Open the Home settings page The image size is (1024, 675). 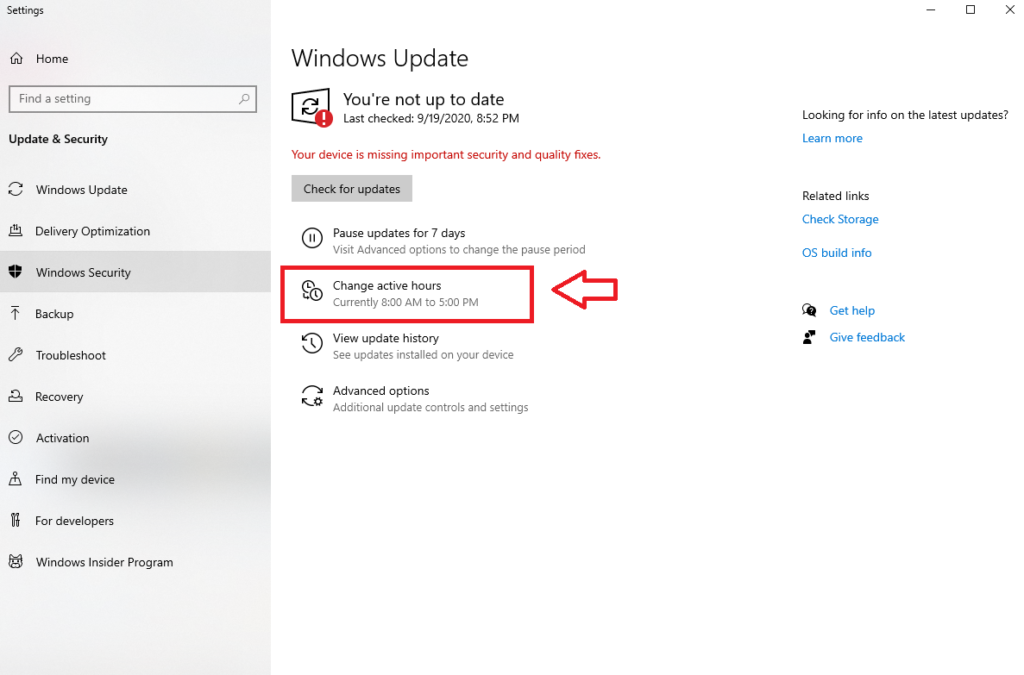pyautogui.click(x=135, y=59)
